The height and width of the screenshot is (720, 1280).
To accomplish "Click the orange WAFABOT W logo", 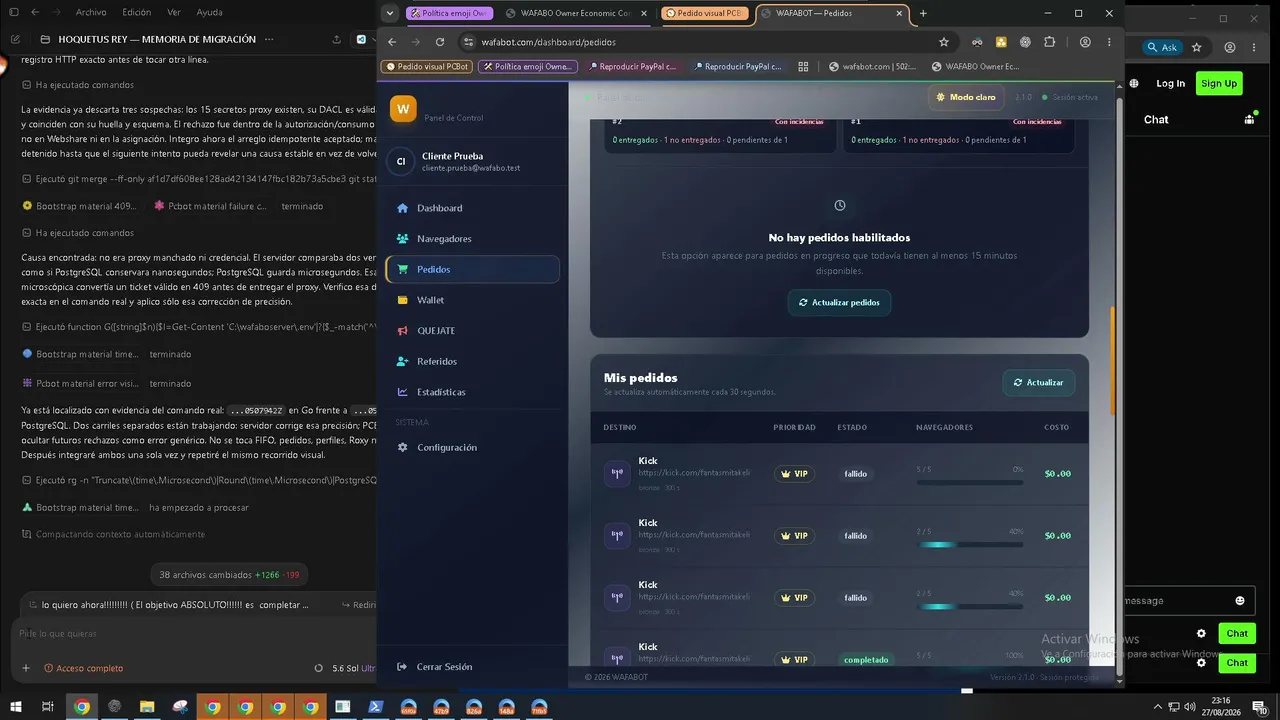I will coord(403,109).
